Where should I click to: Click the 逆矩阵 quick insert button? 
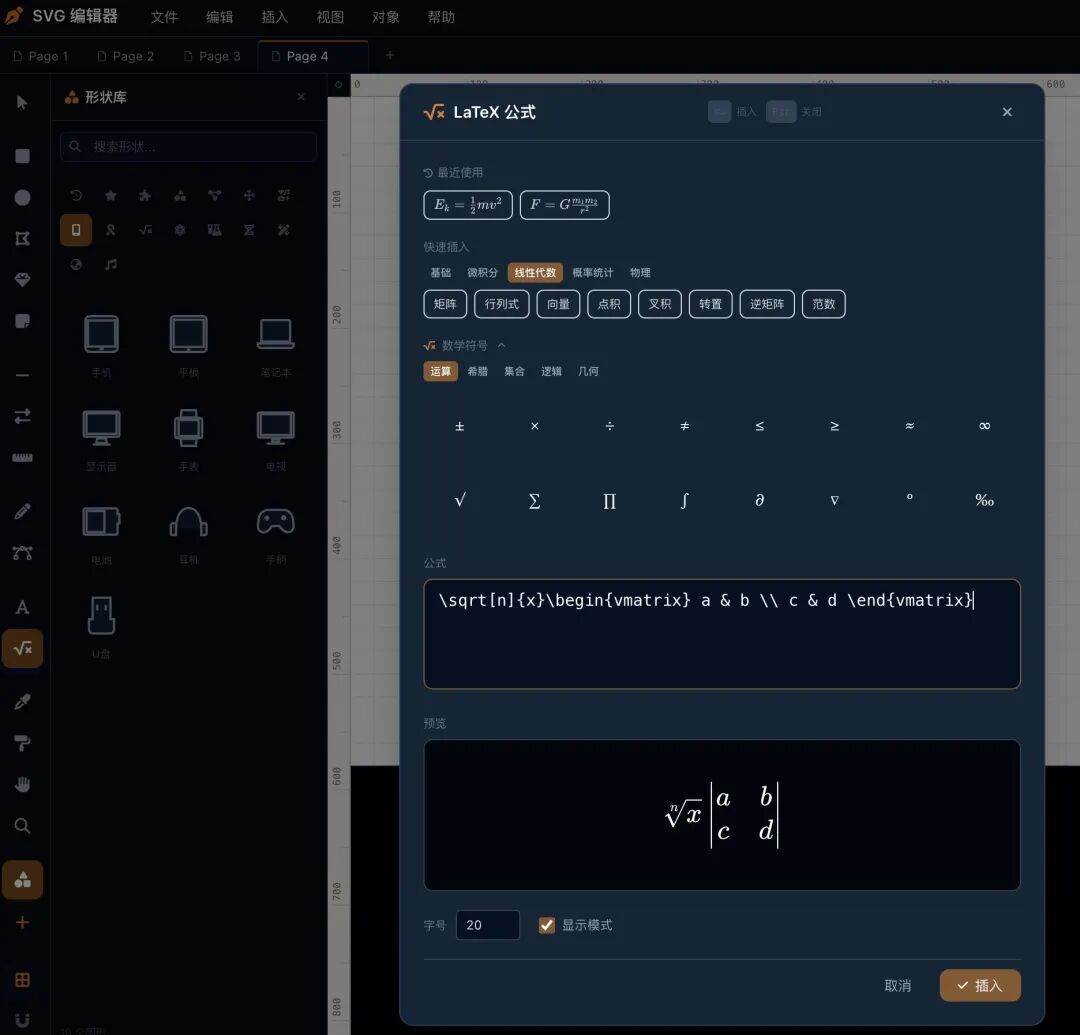tap(767, 304)
